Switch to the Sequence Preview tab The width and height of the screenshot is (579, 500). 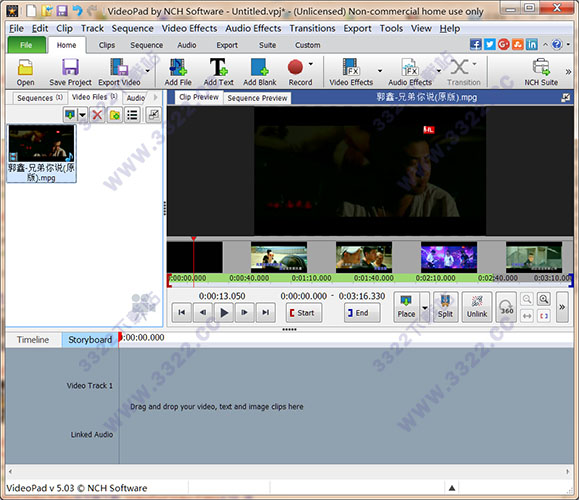(257, 98)
